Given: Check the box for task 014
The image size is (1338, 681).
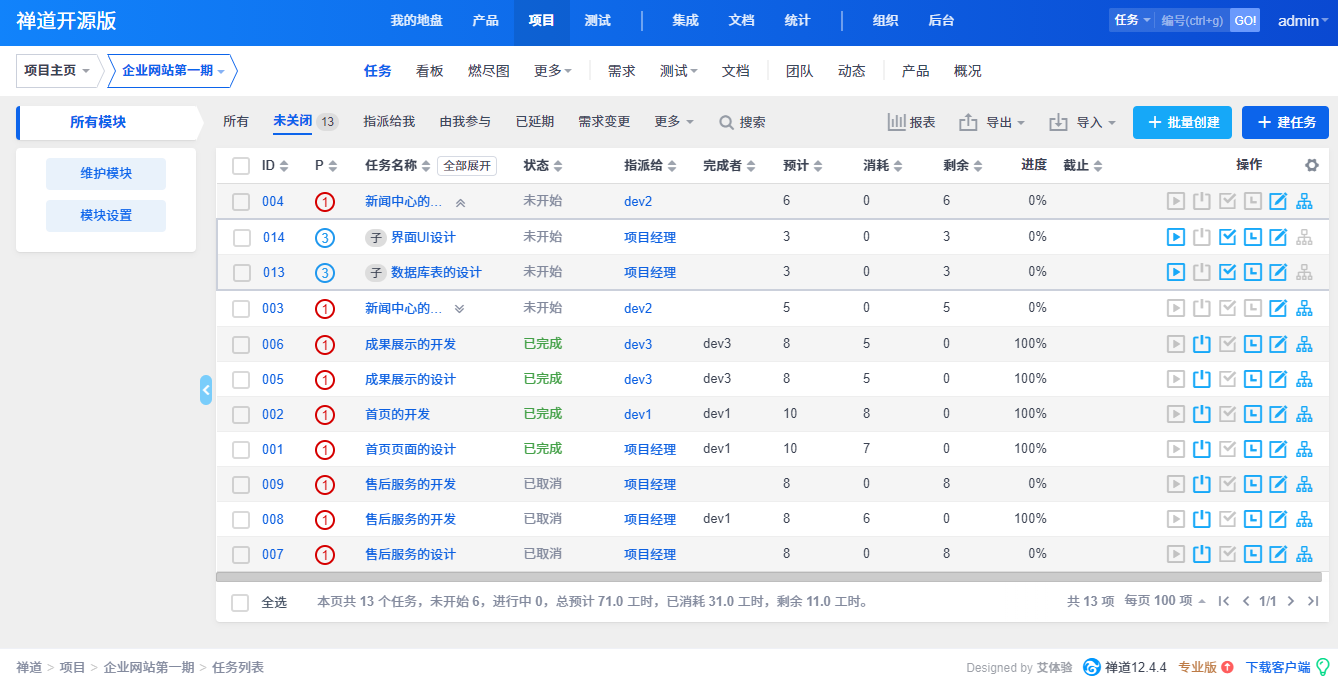Looking at the screenshot, I should coord(241,238).
